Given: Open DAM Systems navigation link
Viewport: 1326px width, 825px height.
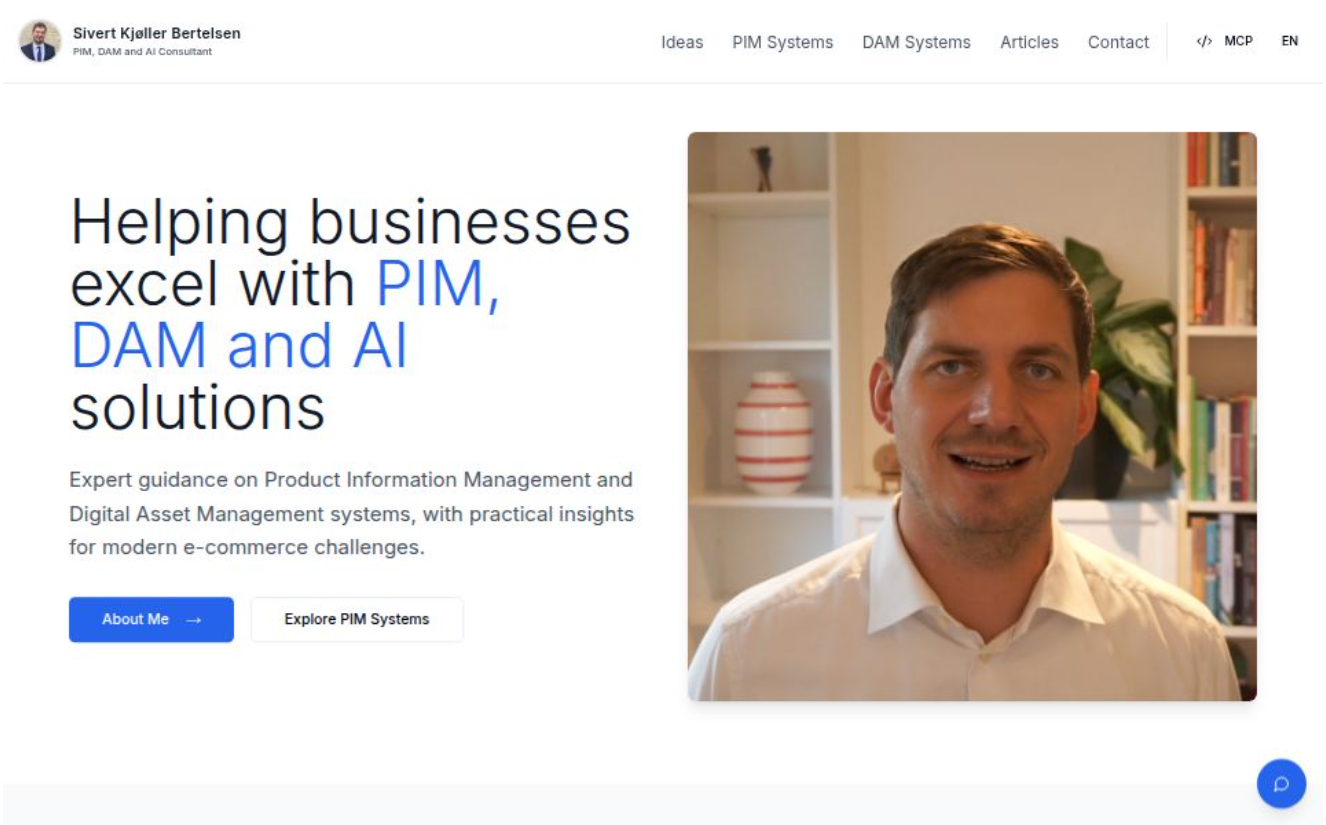Looking at the screenshot, I should pyautogui.click(x=916, y=42).
